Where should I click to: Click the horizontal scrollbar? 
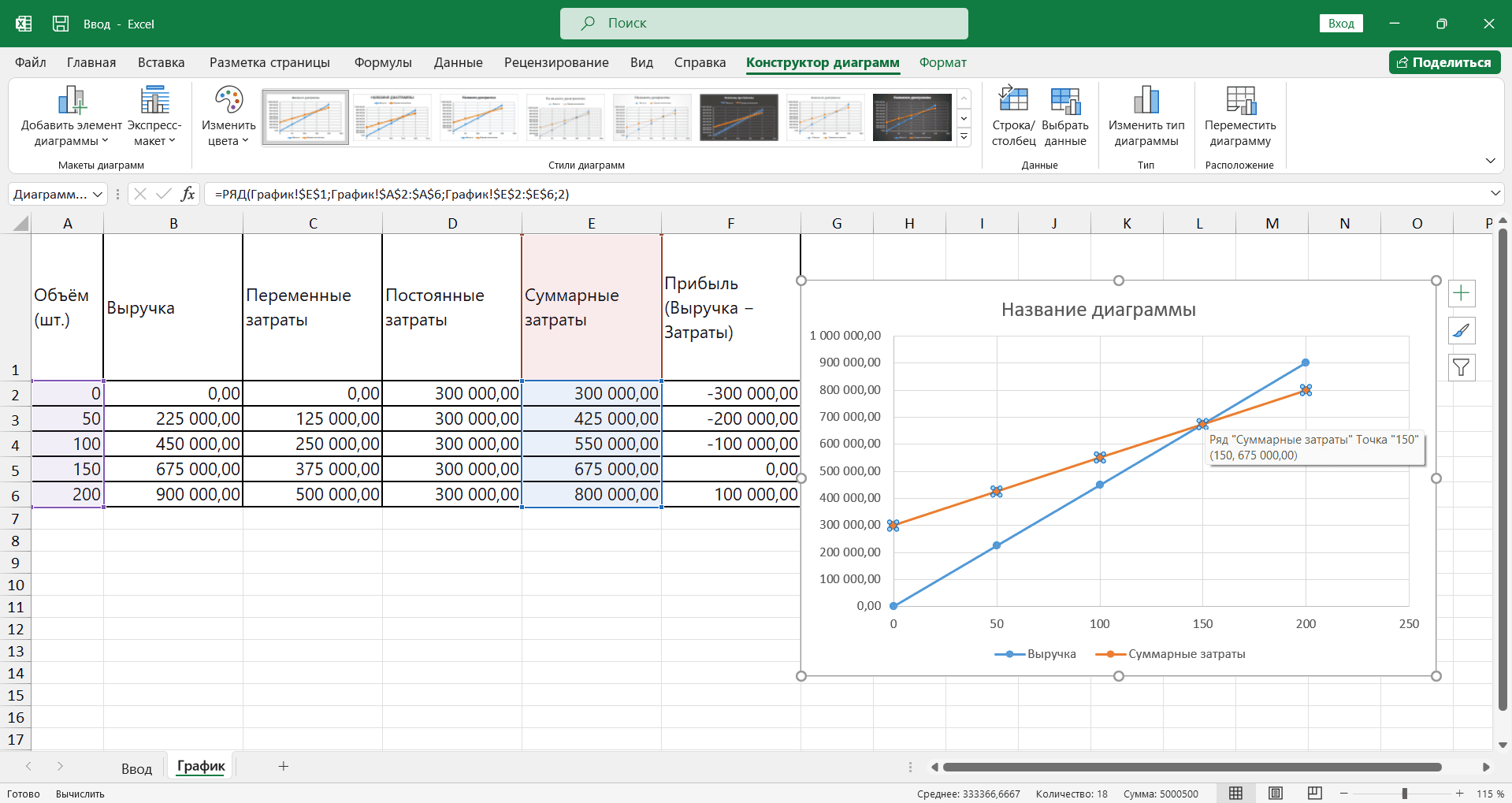[x=1193, y=767]
